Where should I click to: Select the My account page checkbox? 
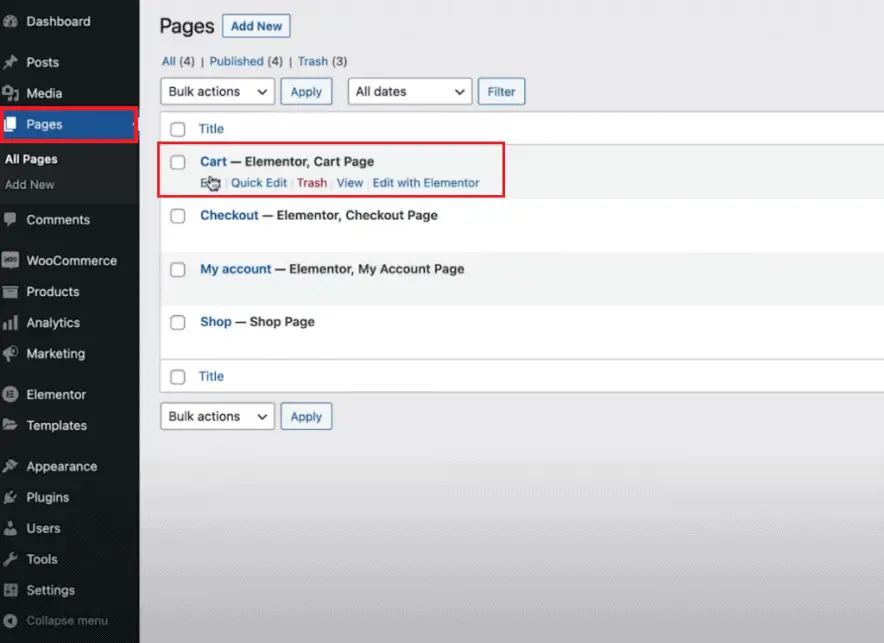(x=178, y=269)
